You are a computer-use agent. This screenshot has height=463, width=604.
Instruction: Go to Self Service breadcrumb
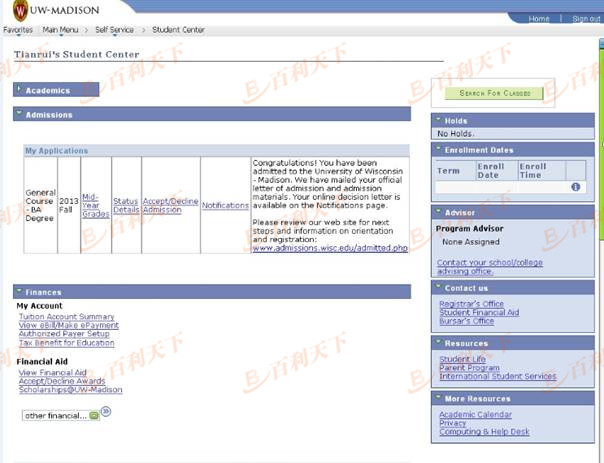(114, 30)
